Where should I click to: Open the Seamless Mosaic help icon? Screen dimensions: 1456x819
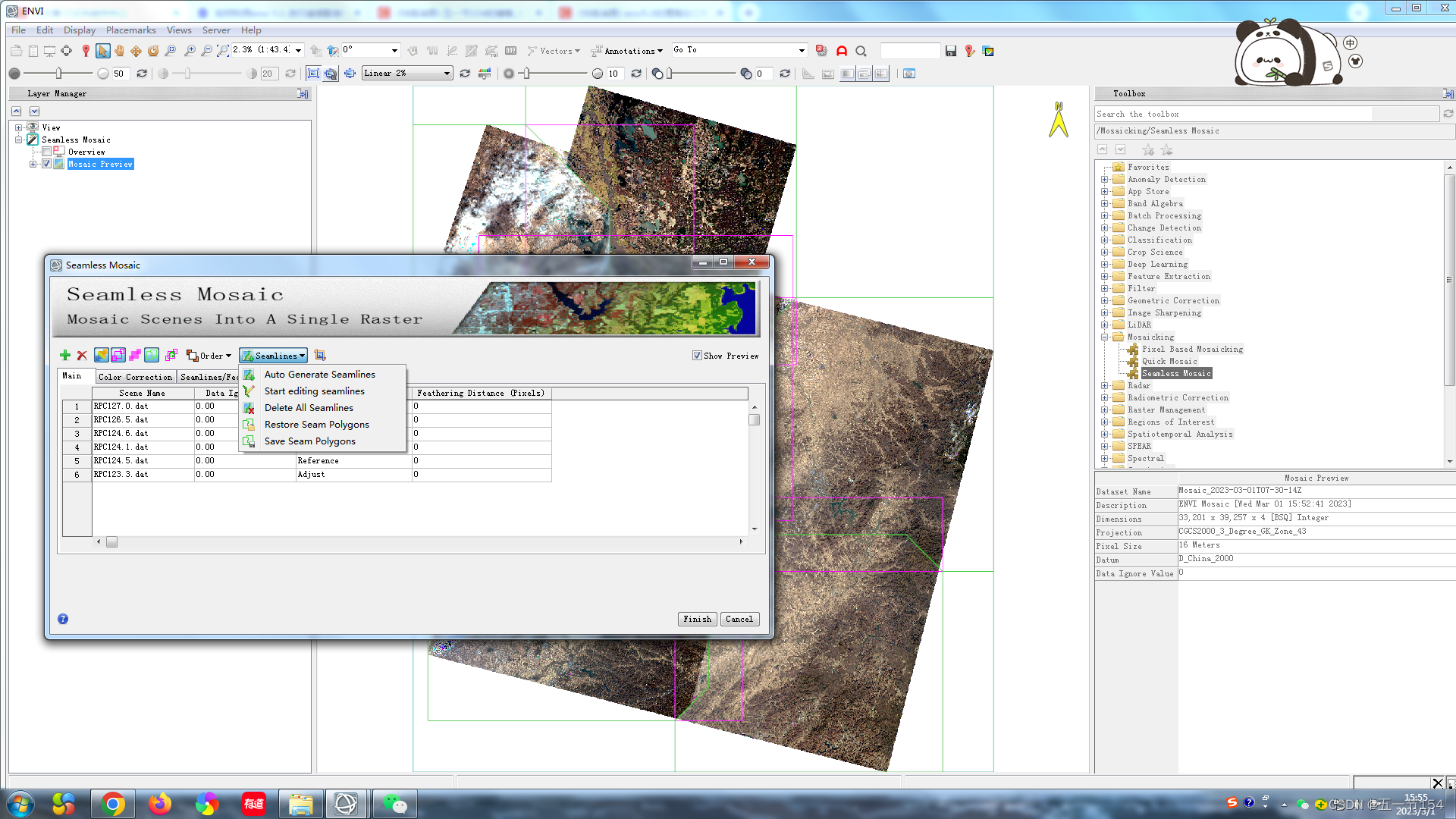point(63,619)
